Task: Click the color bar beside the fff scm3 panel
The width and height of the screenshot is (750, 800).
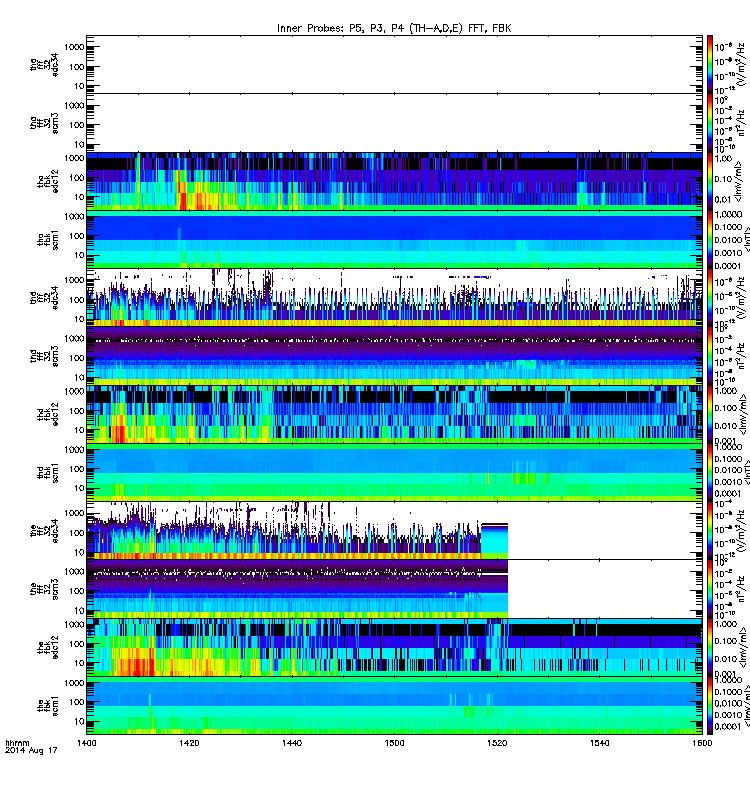Action: point(710,589)
